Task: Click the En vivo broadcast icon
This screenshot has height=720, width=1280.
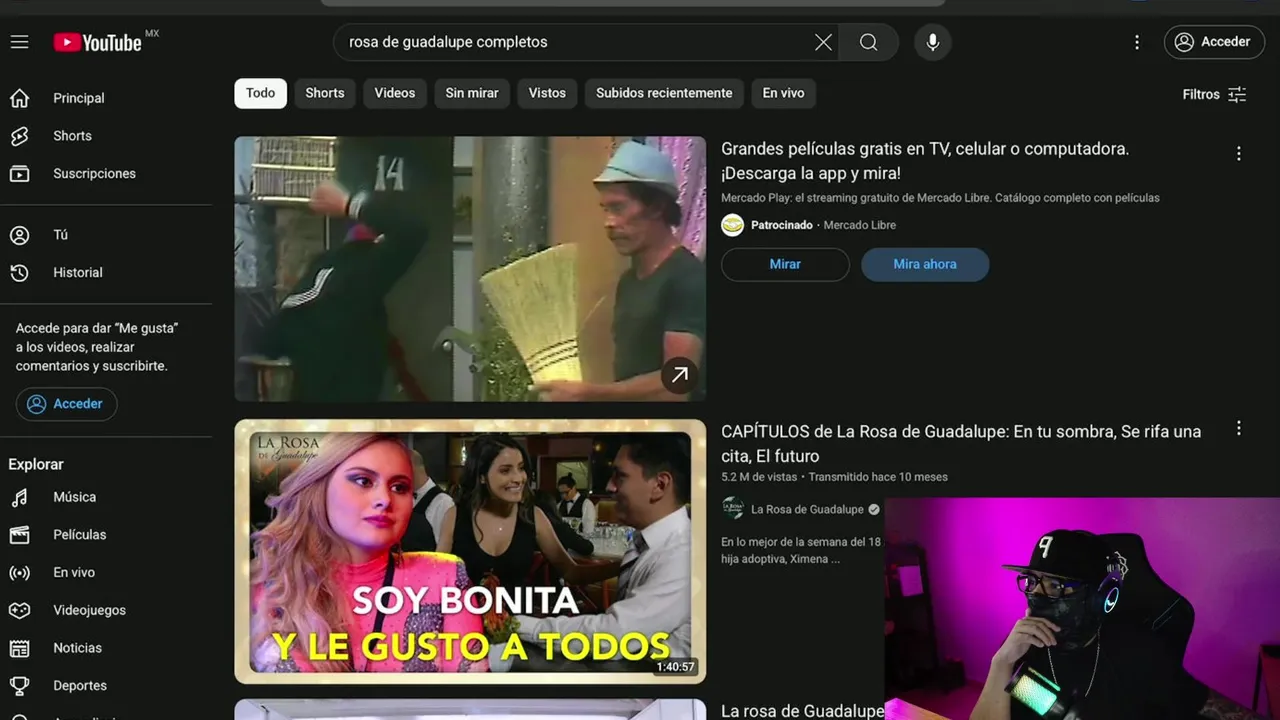Action: click(x=19, y=573)
